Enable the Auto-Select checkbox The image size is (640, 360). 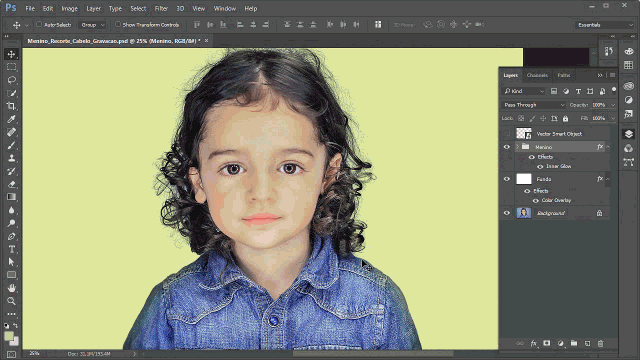(39, 24)
